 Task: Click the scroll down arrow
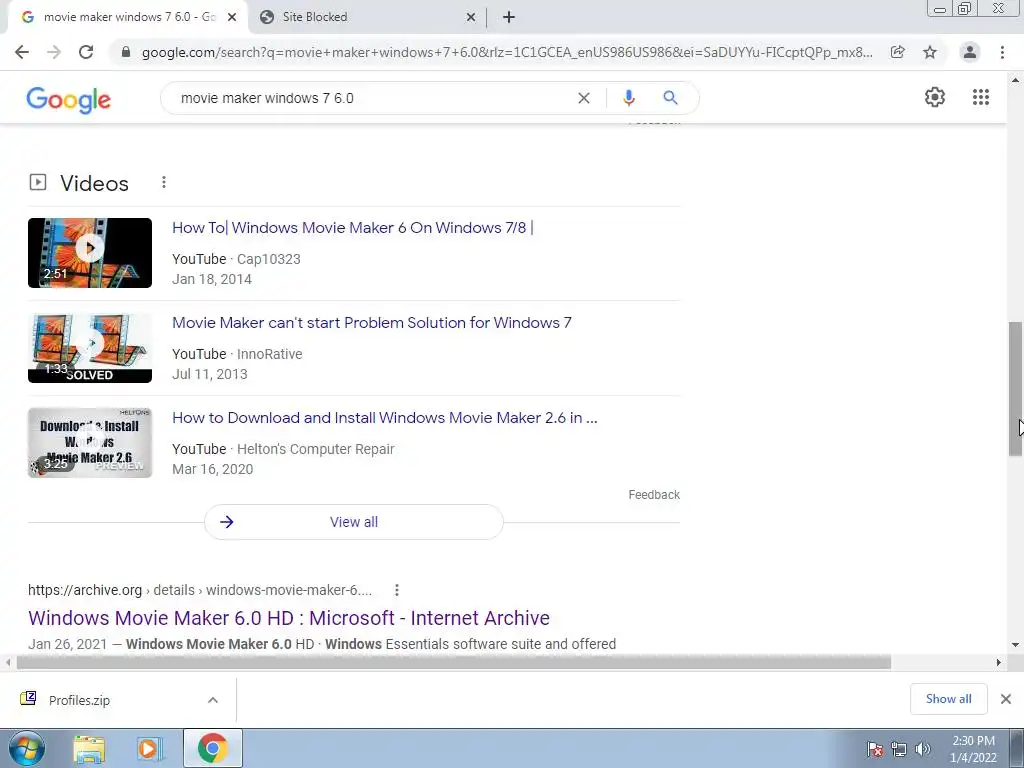tap(1016, 645)
